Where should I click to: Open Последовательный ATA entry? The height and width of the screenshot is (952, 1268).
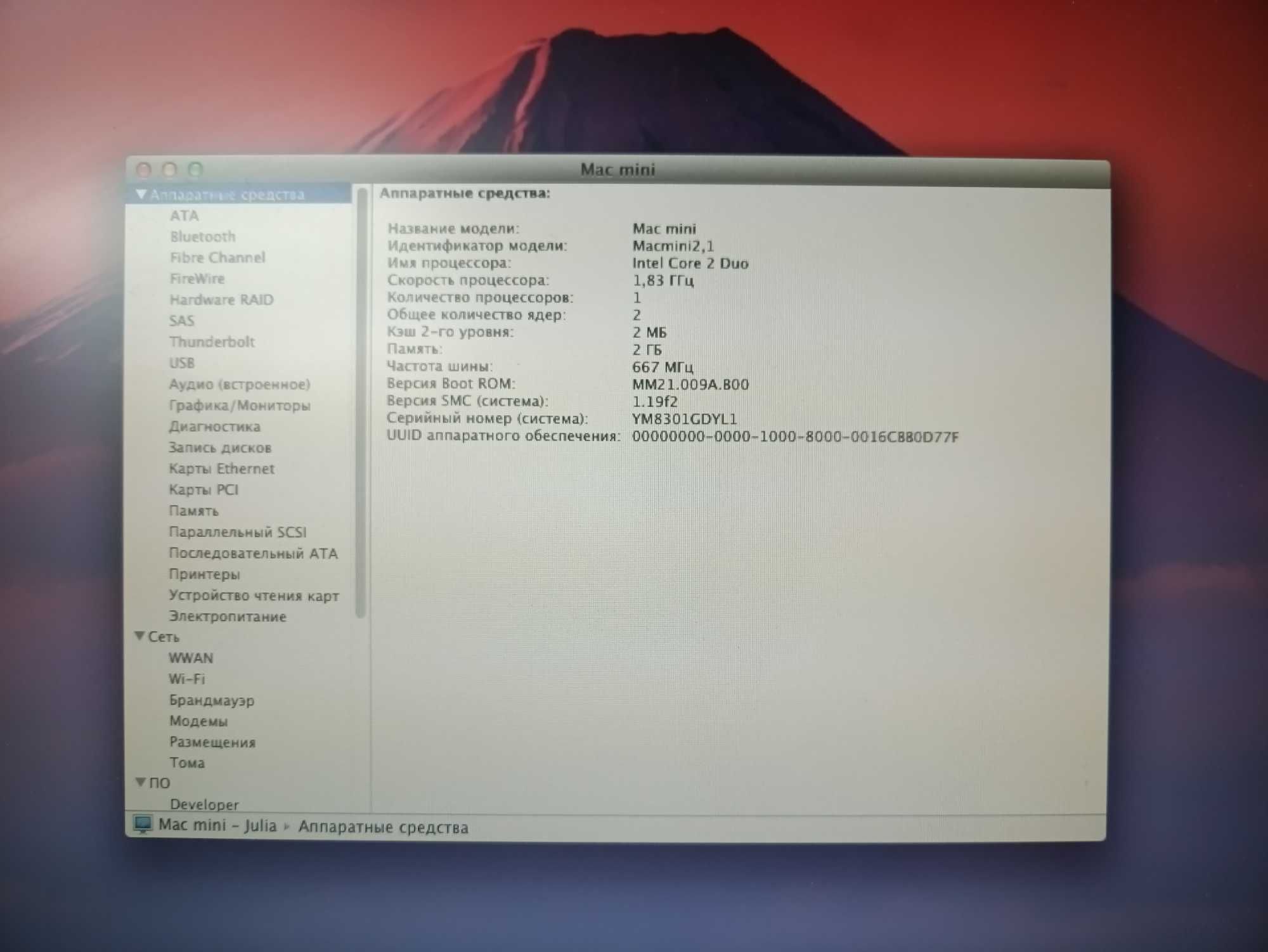click(253, 553)
